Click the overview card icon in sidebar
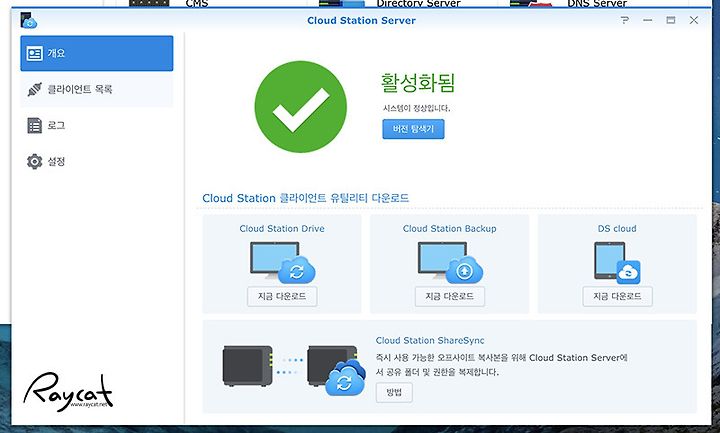The width and height of the screenshot is (720, 433). point(34,53)
